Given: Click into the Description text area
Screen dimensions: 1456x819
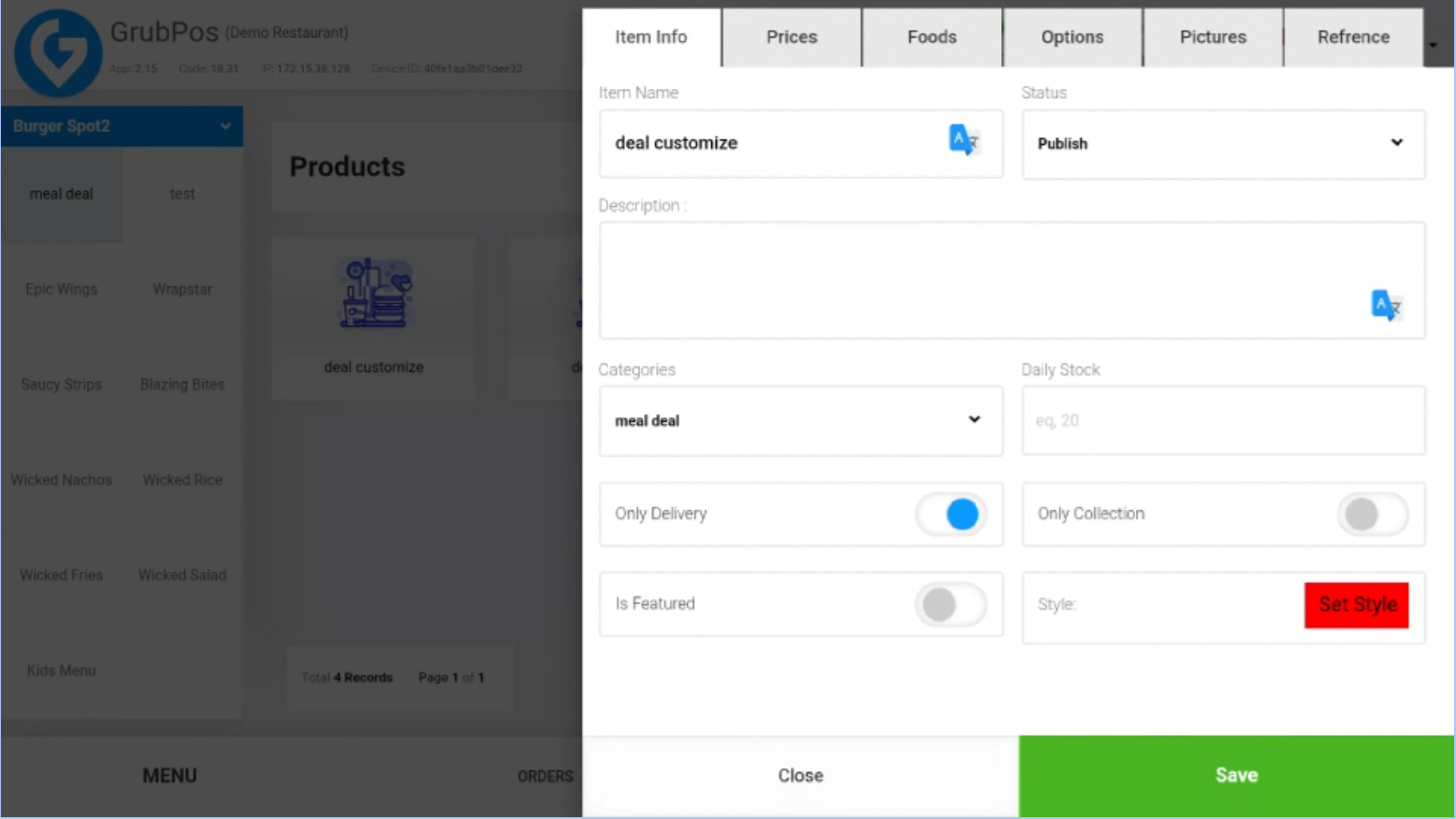Looking at the screenshot, I should click(x=1012, y=281).
